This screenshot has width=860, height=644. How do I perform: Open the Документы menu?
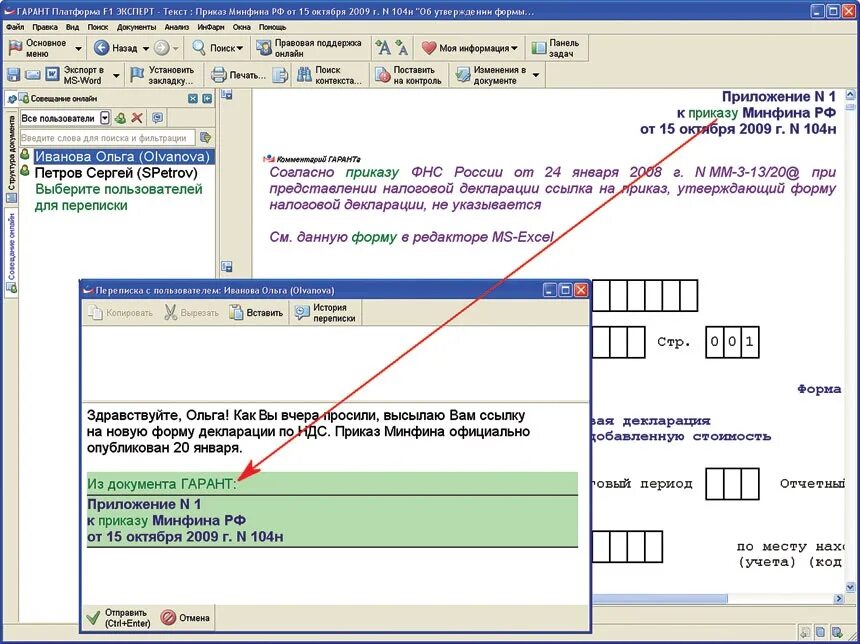[137, 27]
